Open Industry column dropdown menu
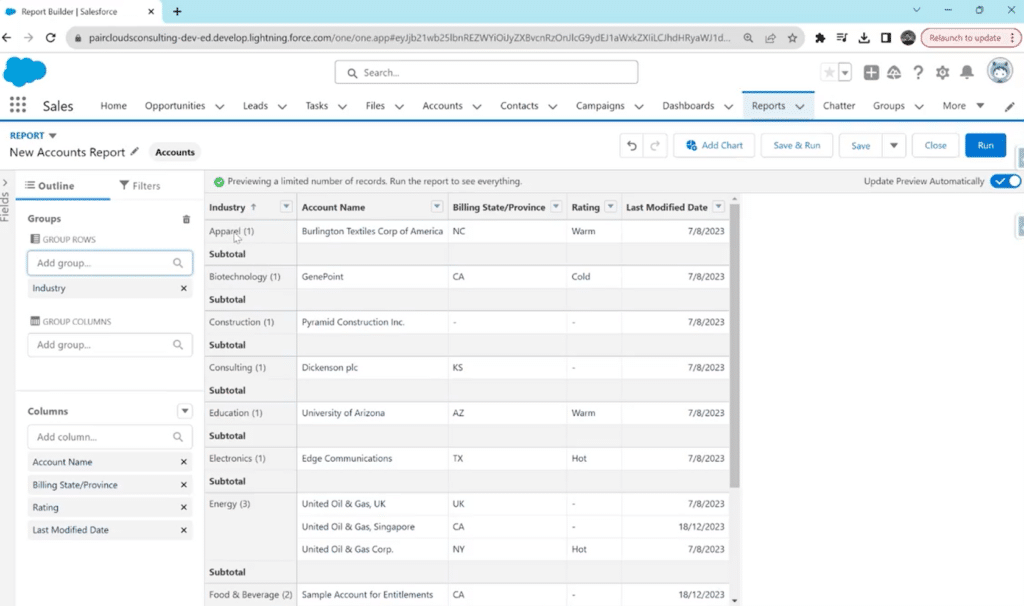The height and width of the screenshot is (606, 1024). [286, 206]
